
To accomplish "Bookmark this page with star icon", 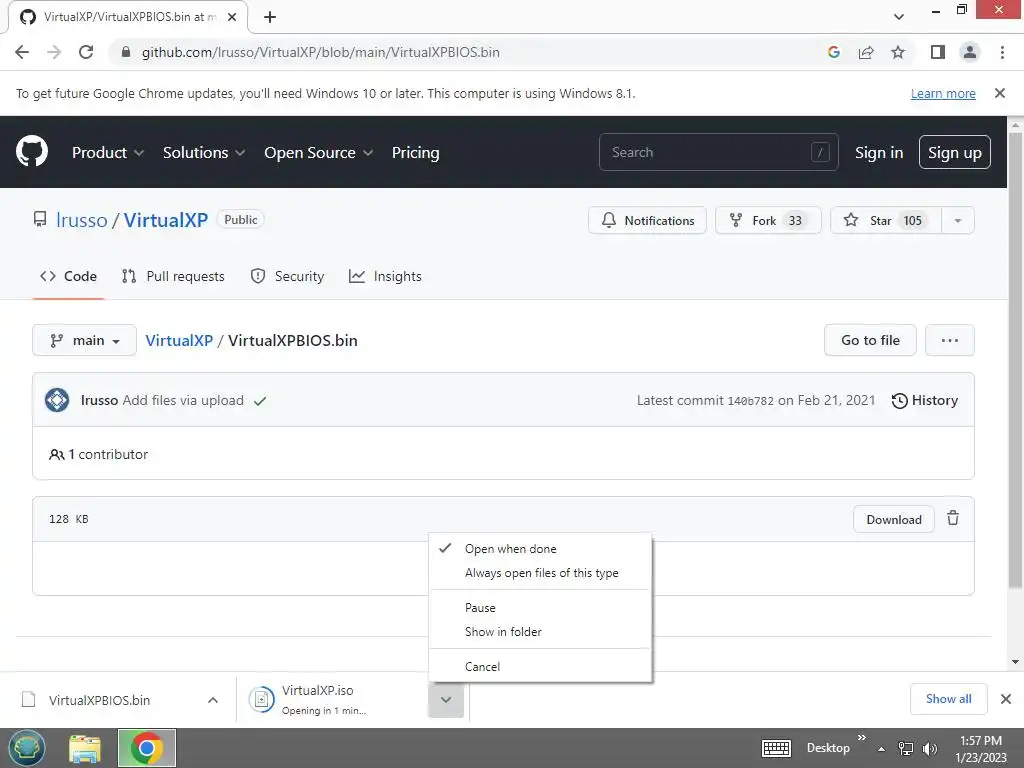I will 898,52.
